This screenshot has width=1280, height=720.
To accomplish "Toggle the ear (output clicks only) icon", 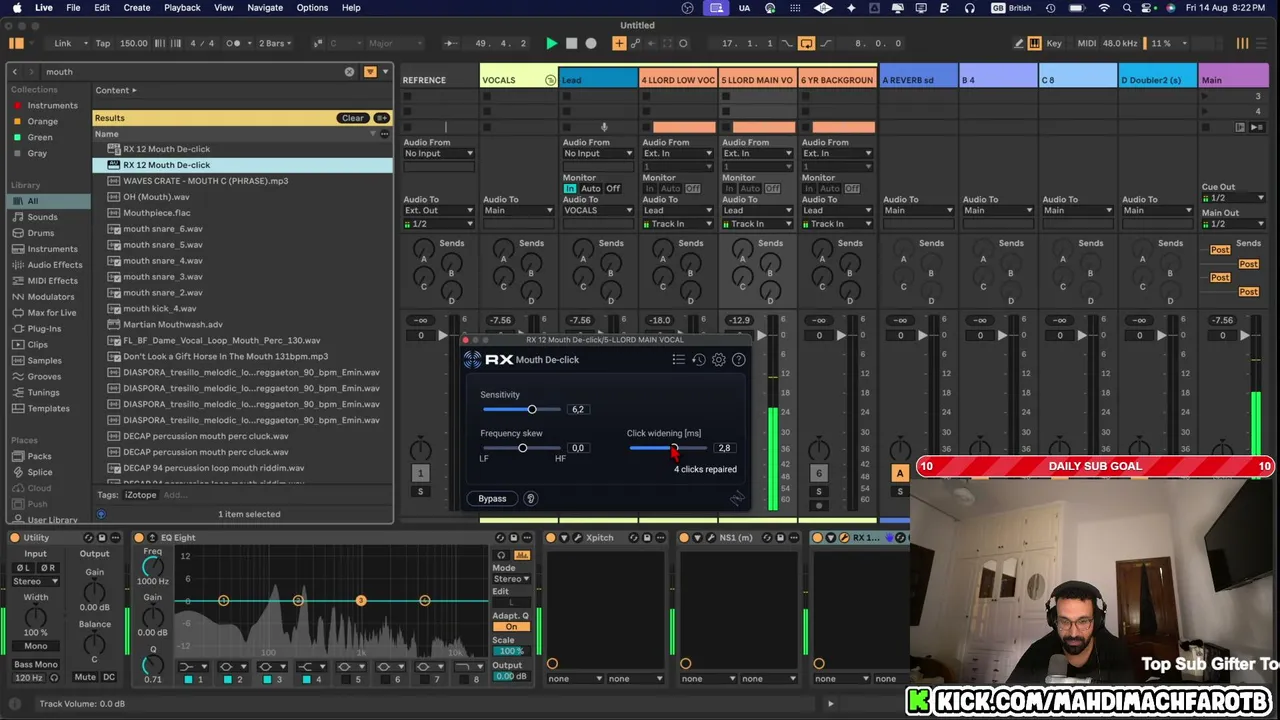I will point(531,499).
